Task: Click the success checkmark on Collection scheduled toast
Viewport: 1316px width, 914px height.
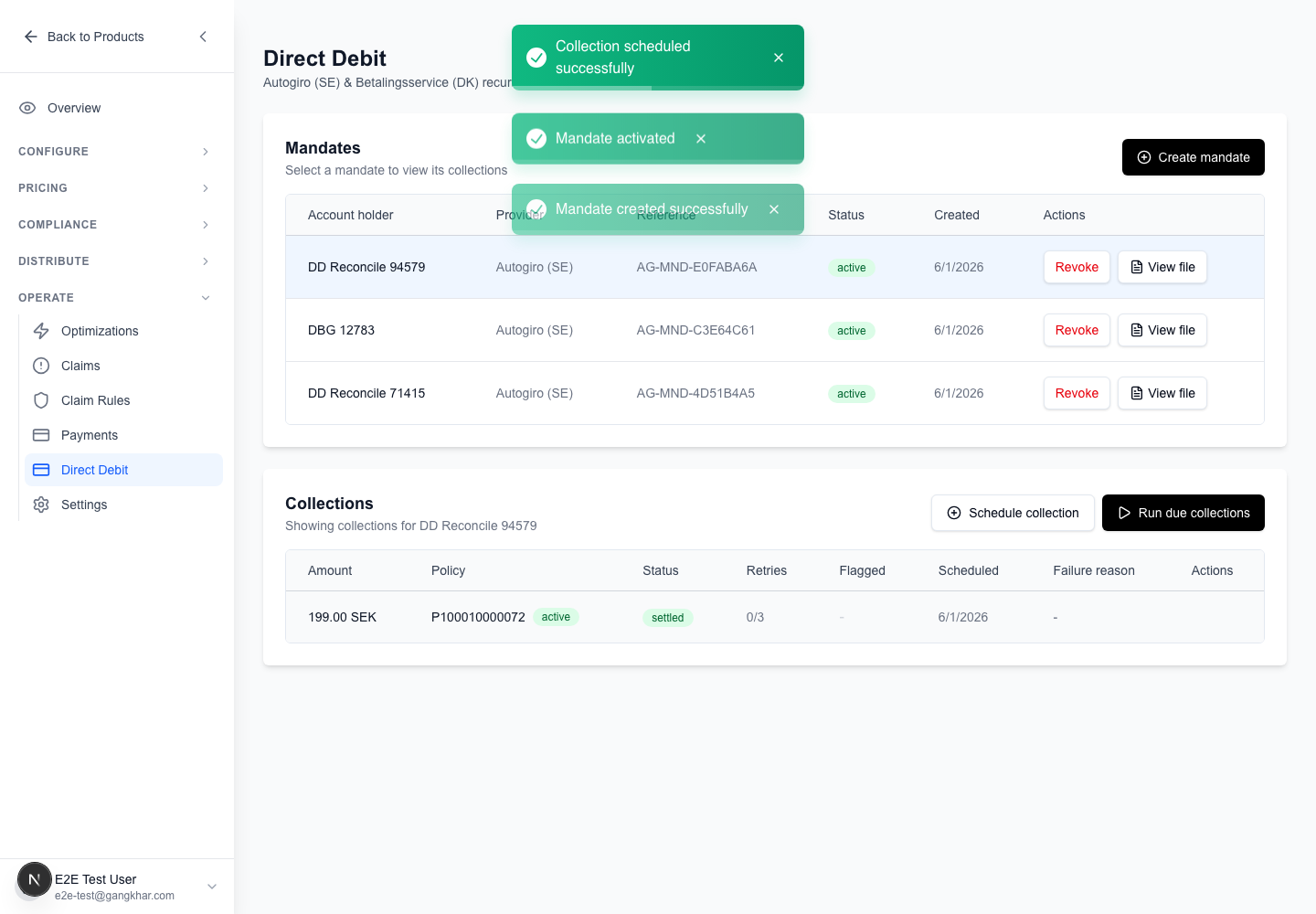Action: tap(536, 58)
